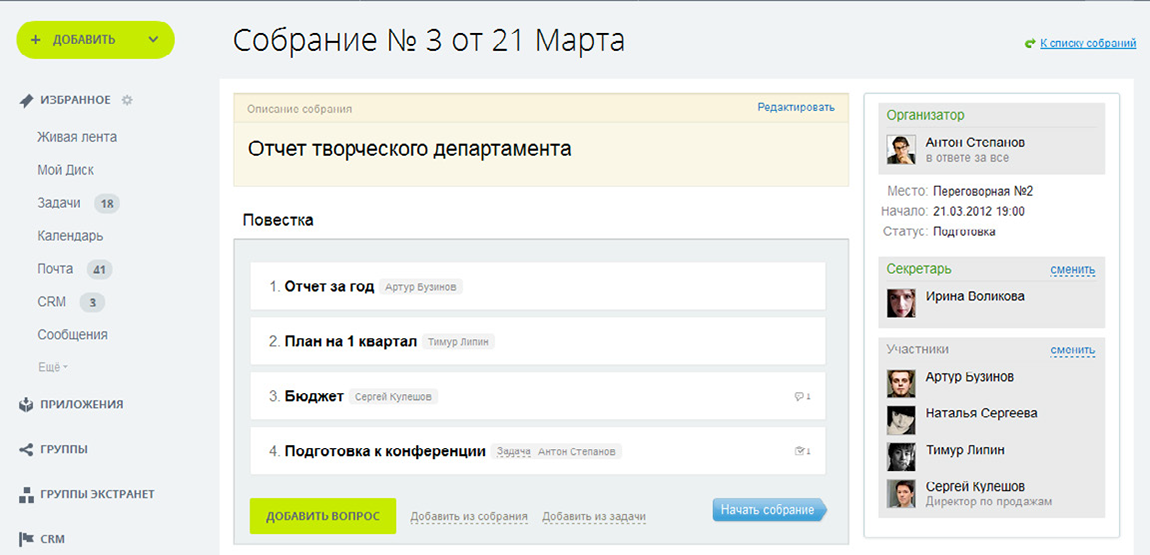Click the Начать собрание button
The width and height of the screenshot is (1150, 555).
pos(769,510)
